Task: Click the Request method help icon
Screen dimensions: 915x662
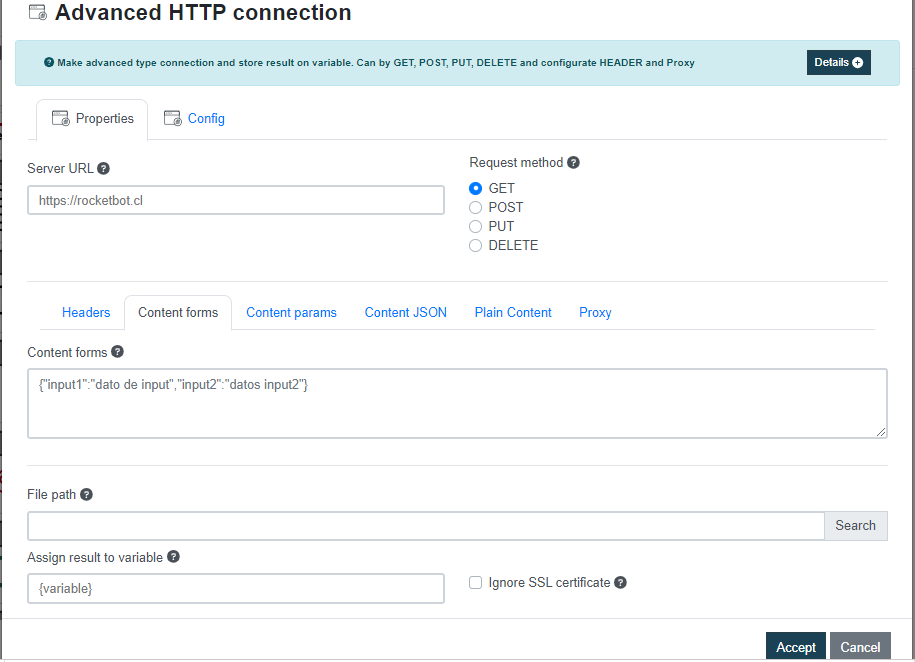Action: (573, 162)
